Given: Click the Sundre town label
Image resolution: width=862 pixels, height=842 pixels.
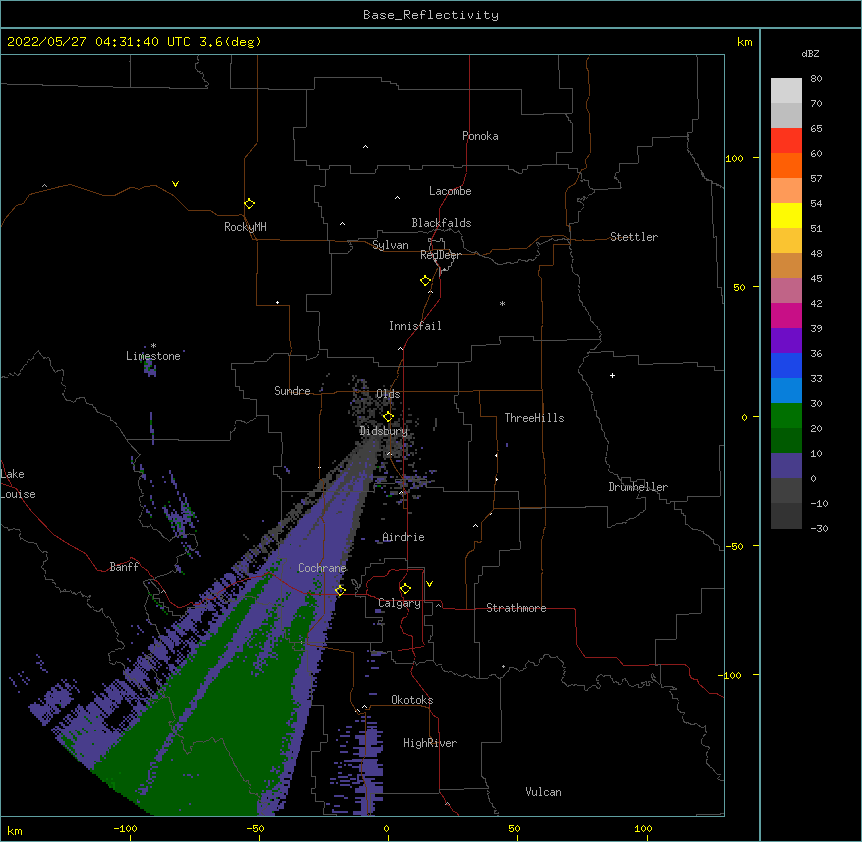Looking at the screenshot, I should click(292, 391).
